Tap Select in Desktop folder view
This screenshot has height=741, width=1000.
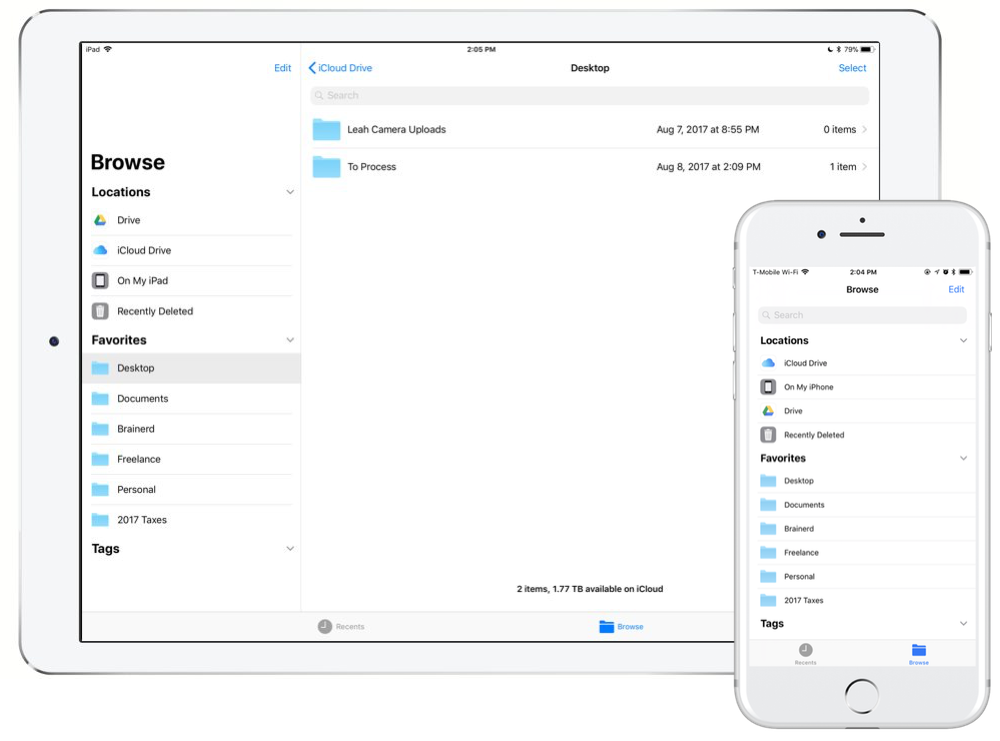(852, 68)
